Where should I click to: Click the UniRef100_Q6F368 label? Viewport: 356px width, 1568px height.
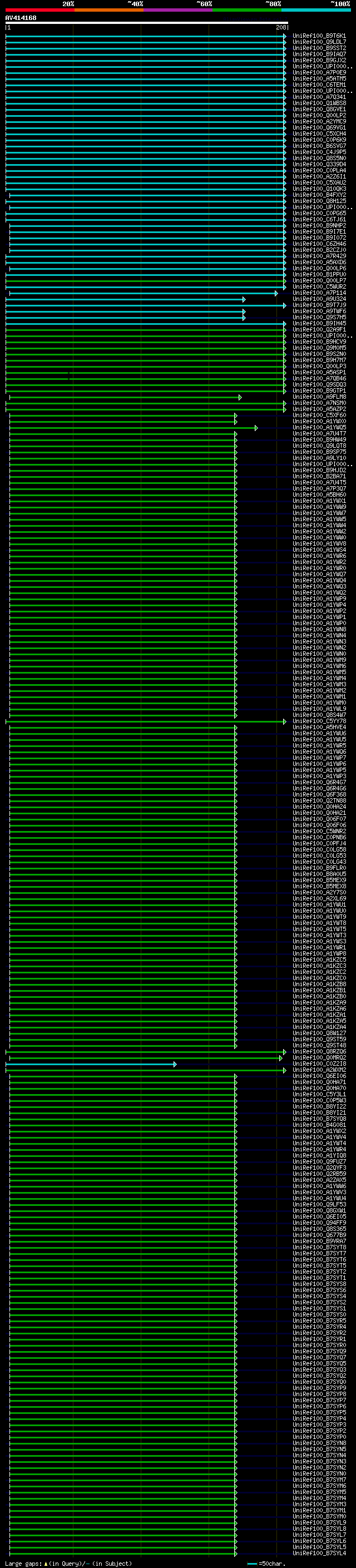click(x=319, y=794)
